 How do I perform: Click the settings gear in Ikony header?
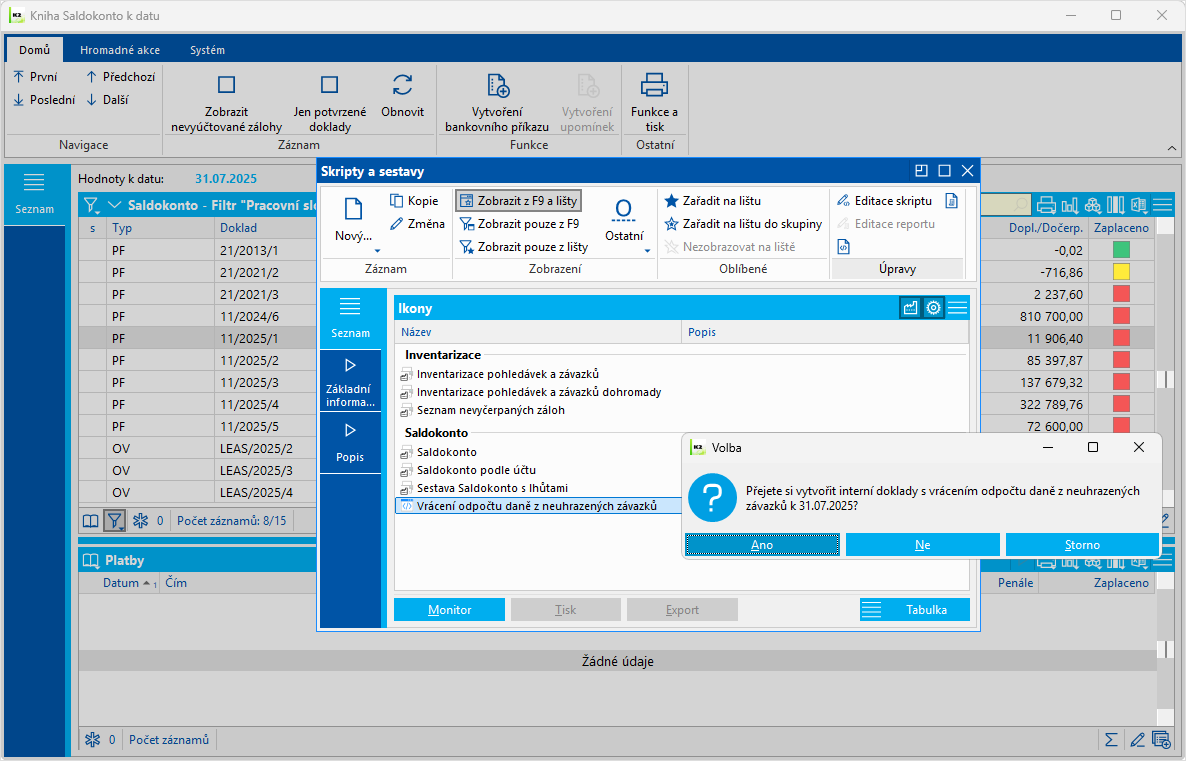[933, 308]
